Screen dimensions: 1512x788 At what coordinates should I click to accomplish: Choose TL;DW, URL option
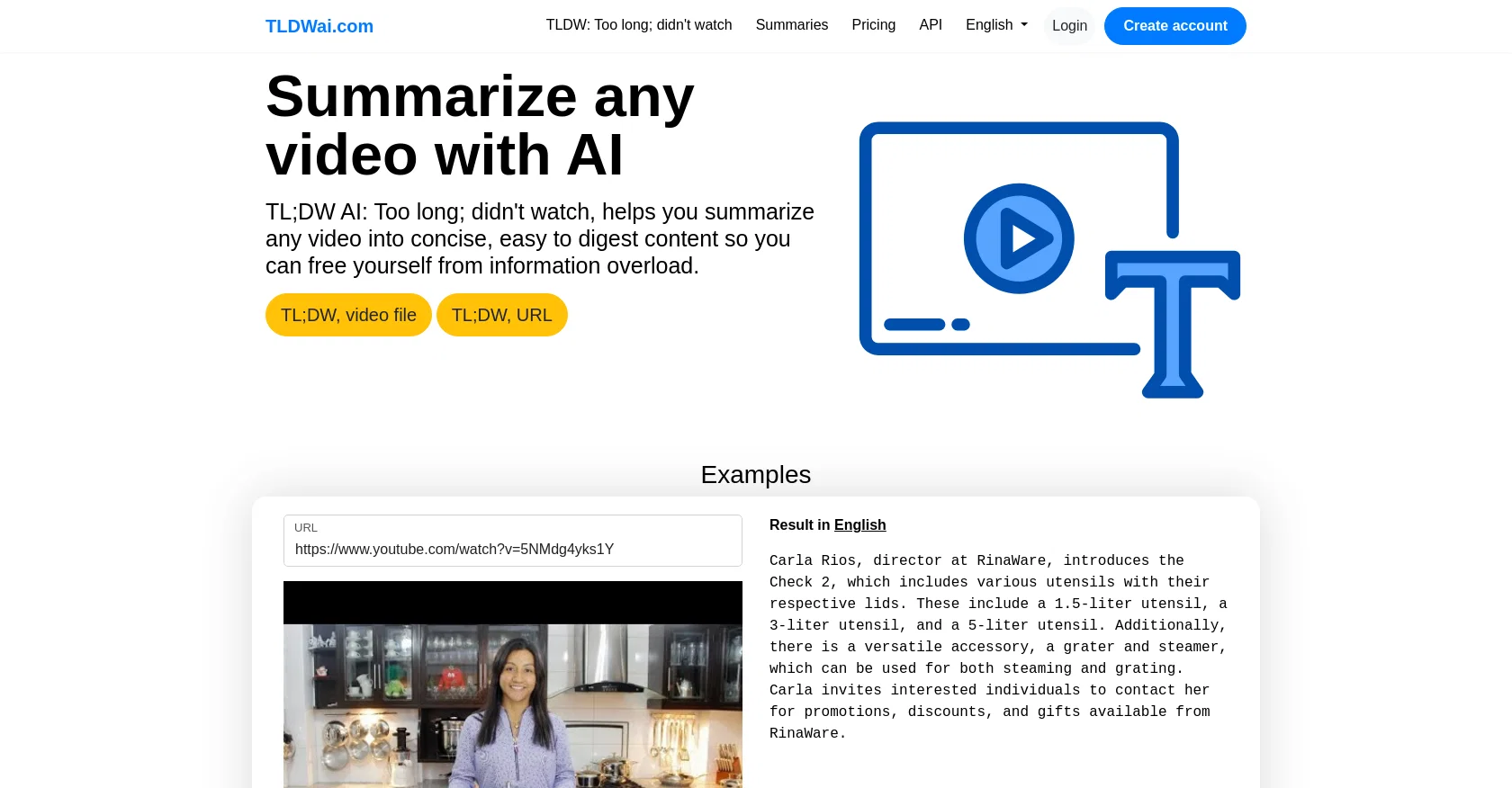502,315
